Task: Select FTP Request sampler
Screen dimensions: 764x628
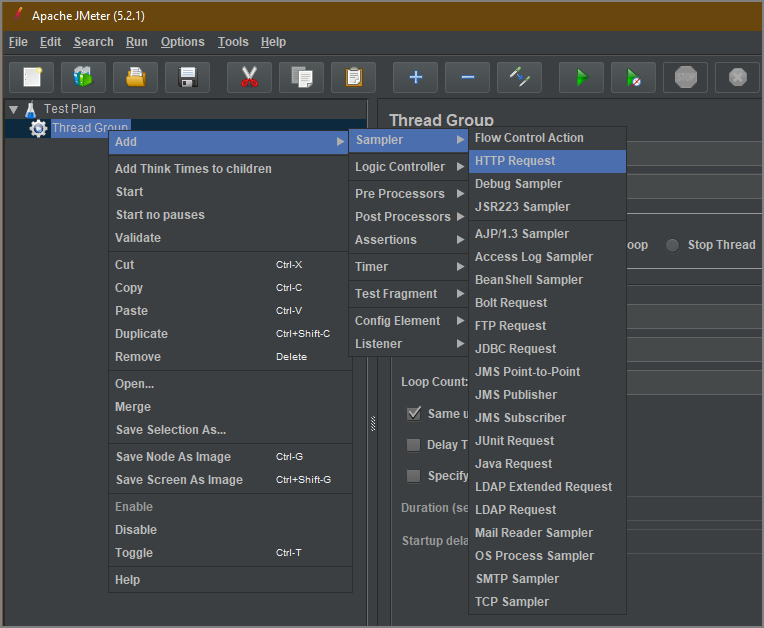Action: click(x=548, y=326)
